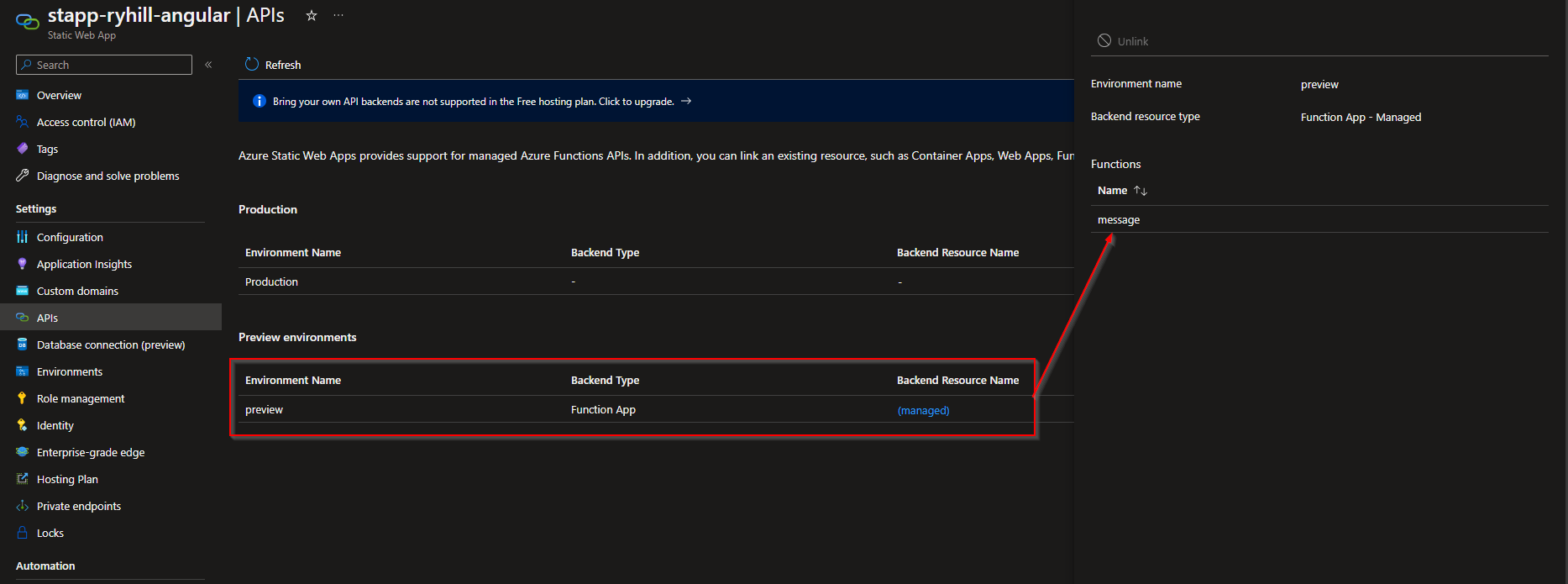Click the Configuration sliders icon
This screenshot has width=1568, height=584.
coord(23,237)
